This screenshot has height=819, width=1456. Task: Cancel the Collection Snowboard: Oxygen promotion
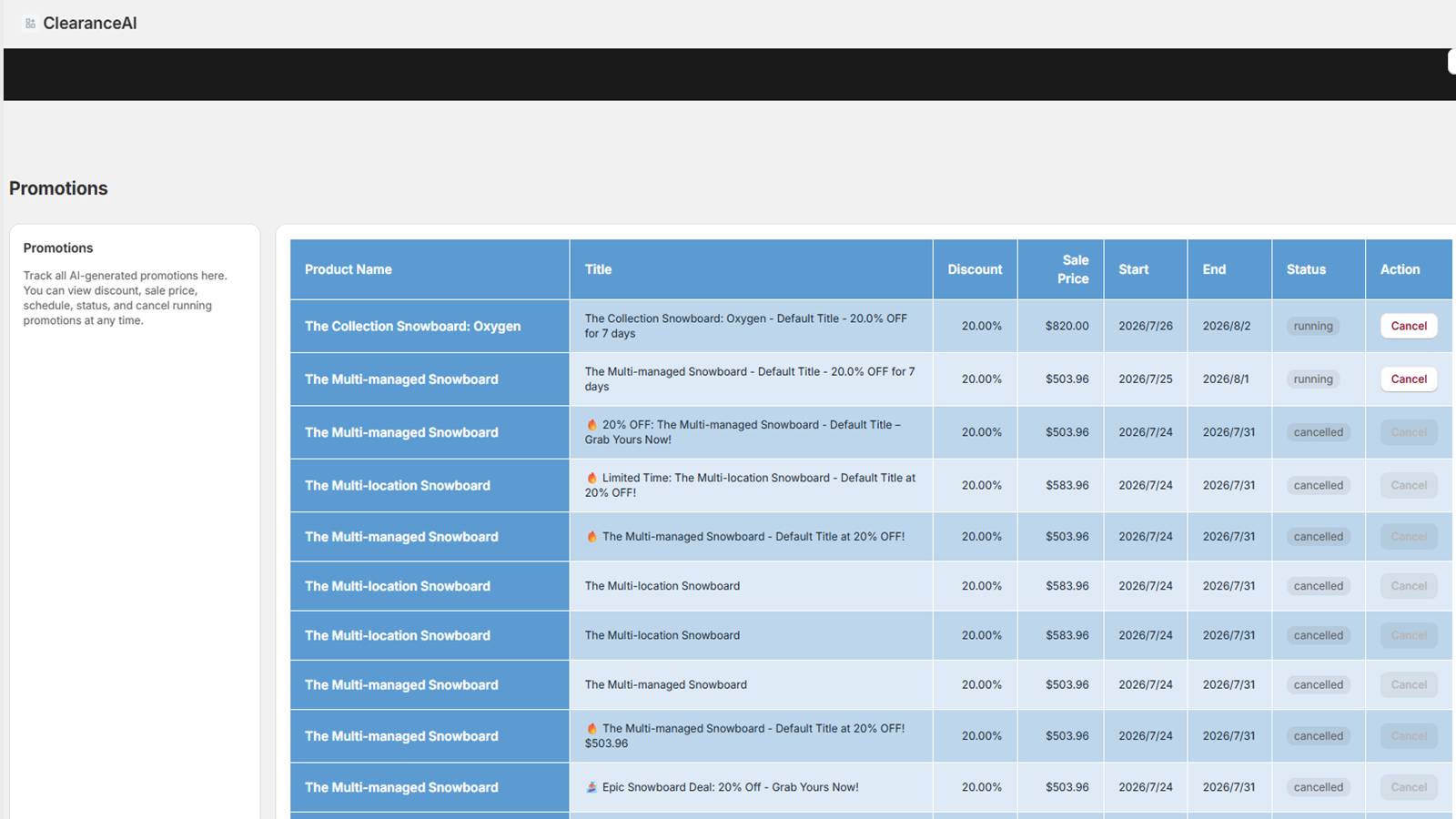click(1409, 326)
